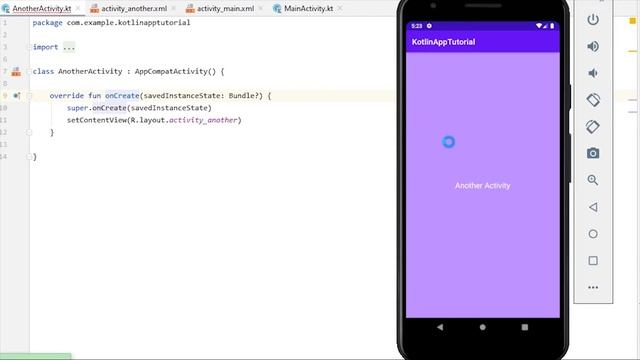Screen dimensions: 640x360
Task: Click the emulator toolbar Home circle
Action: [x=593, y=234]
